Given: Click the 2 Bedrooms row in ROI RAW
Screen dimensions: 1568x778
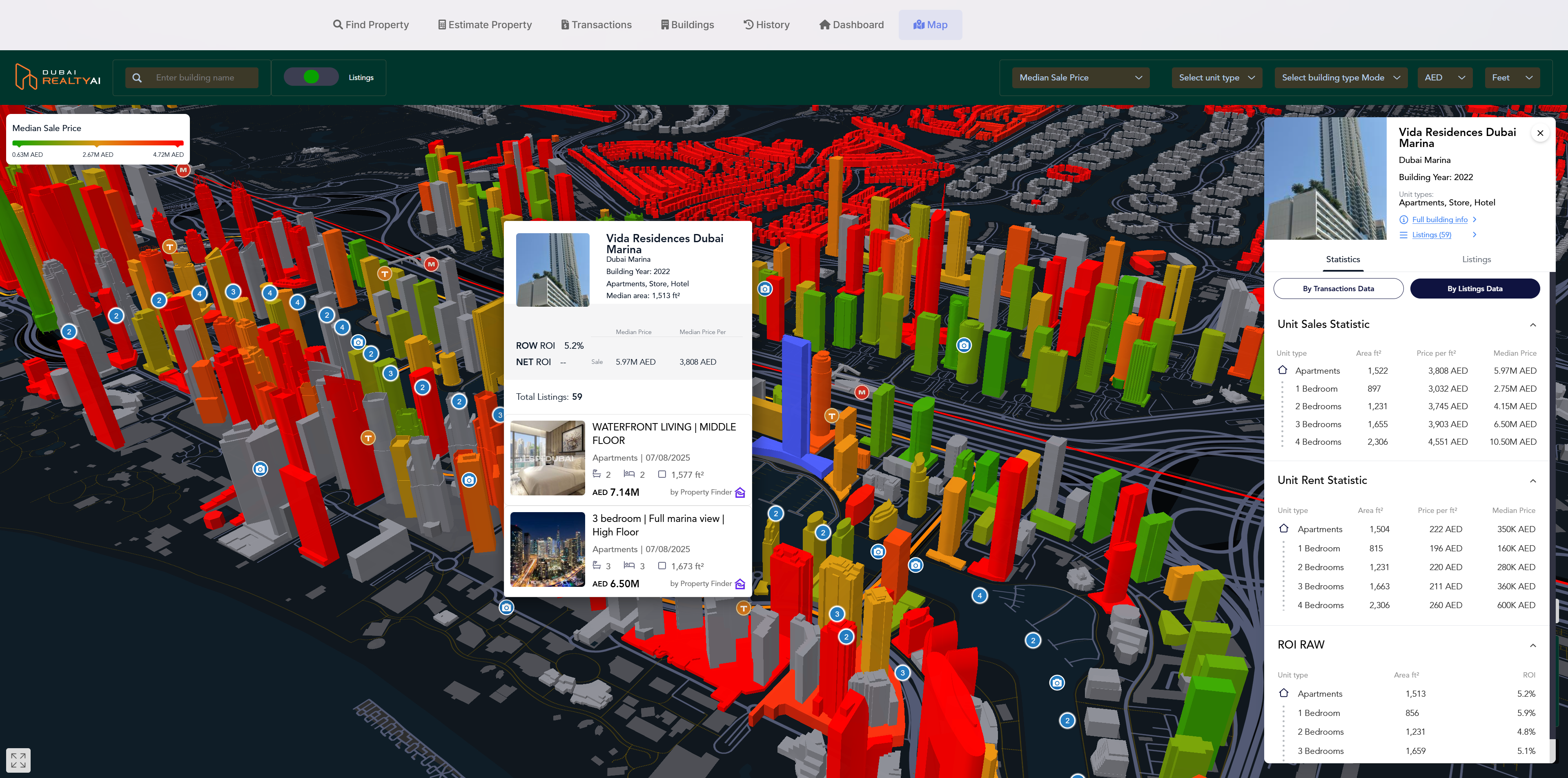Looking at the screenshot, I should (x=1406, y=732).
